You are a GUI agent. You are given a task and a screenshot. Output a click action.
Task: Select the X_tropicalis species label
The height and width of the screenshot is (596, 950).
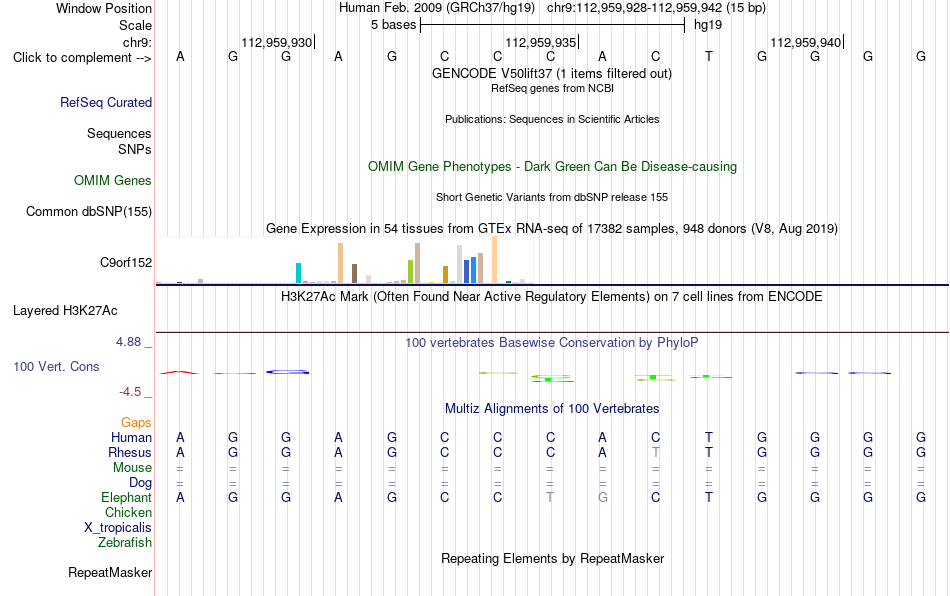pyautogui.click(x=118, y=528)
